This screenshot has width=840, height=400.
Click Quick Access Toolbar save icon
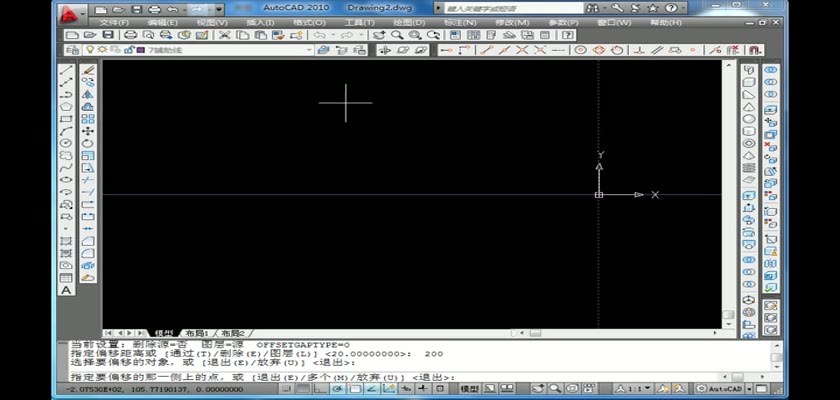137,9
